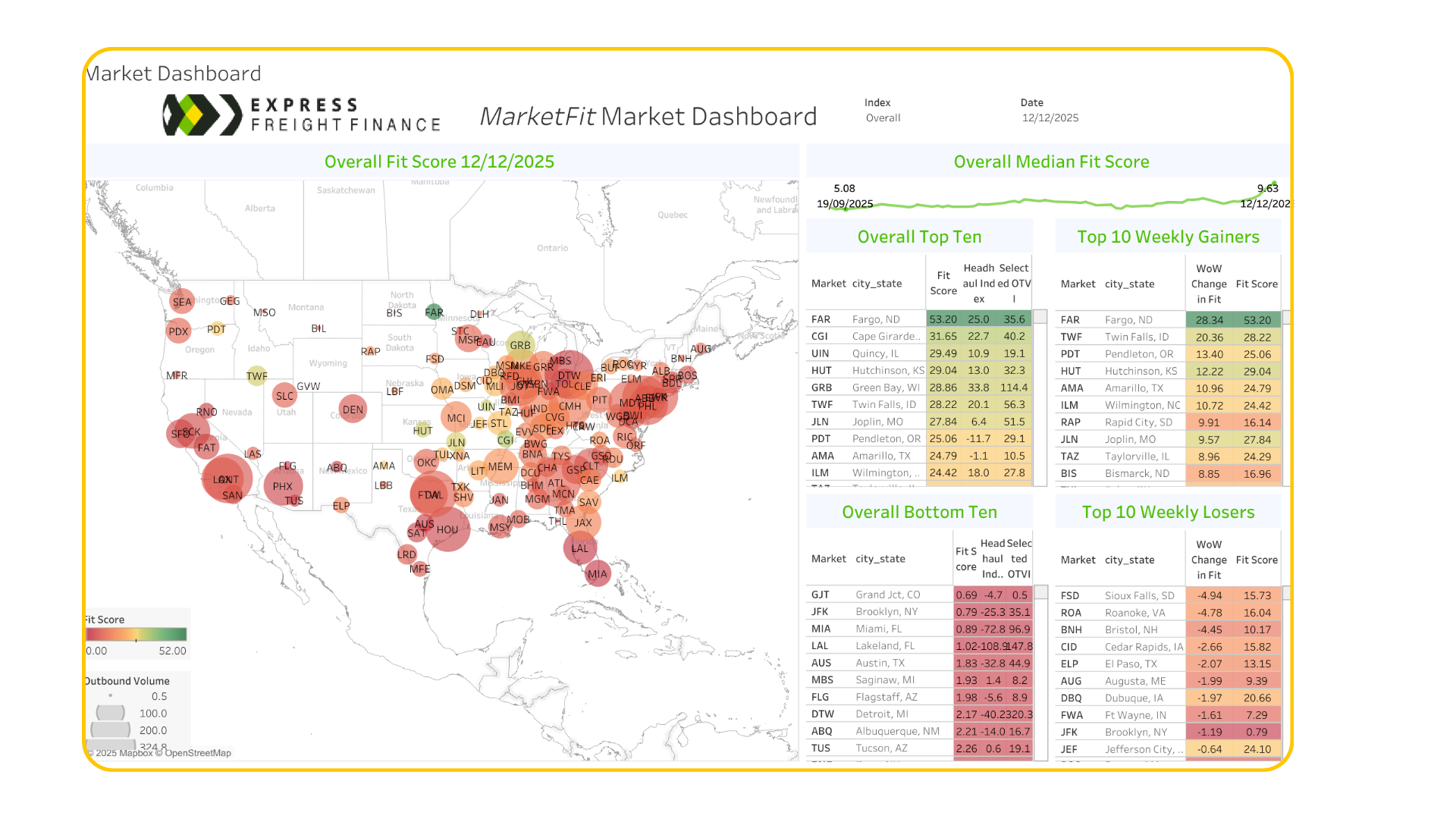The height and width of the screenshot is (819, 1456).
Task: Click Sioux Falls row in Weekly Losers
Action: (1139, 596)
